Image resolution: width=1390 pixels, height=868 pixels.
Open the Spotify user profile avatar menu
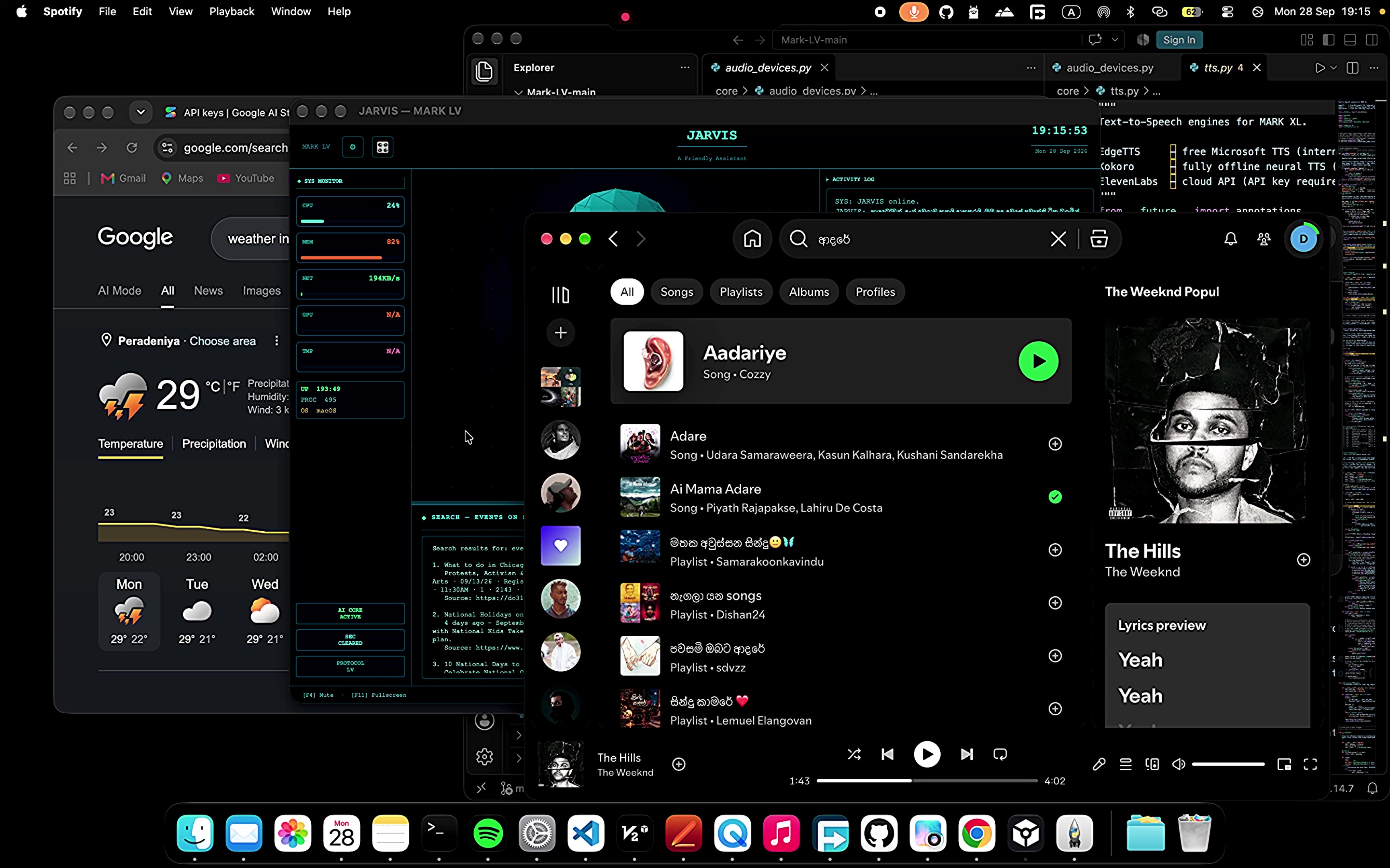[x=1303, y=239]
